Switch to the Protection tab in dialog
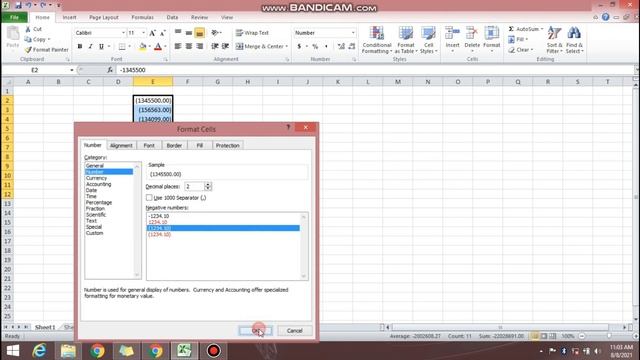640x360 pixels. [227, 145]
